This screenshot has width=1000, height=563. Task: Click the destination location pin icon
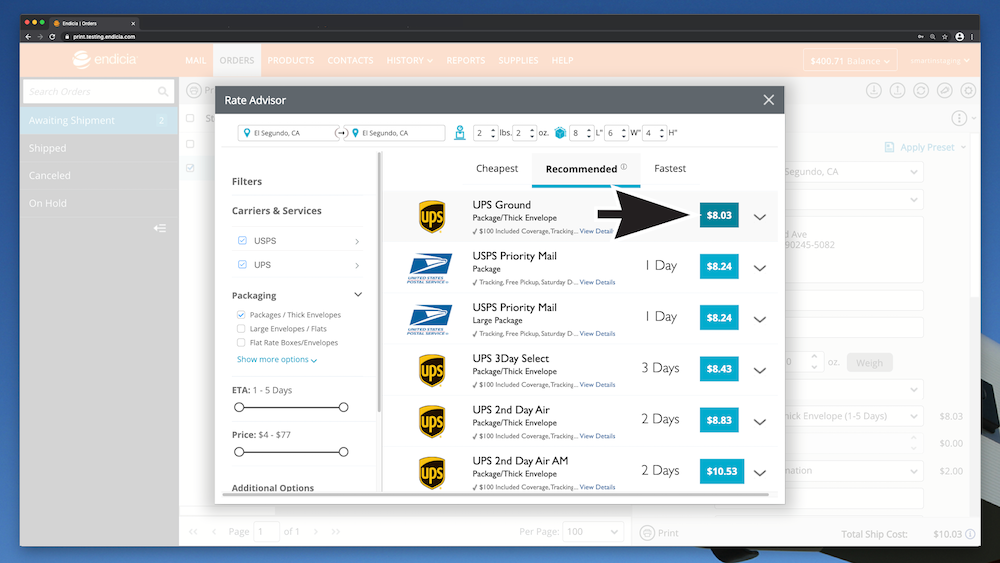click(355, 133)
